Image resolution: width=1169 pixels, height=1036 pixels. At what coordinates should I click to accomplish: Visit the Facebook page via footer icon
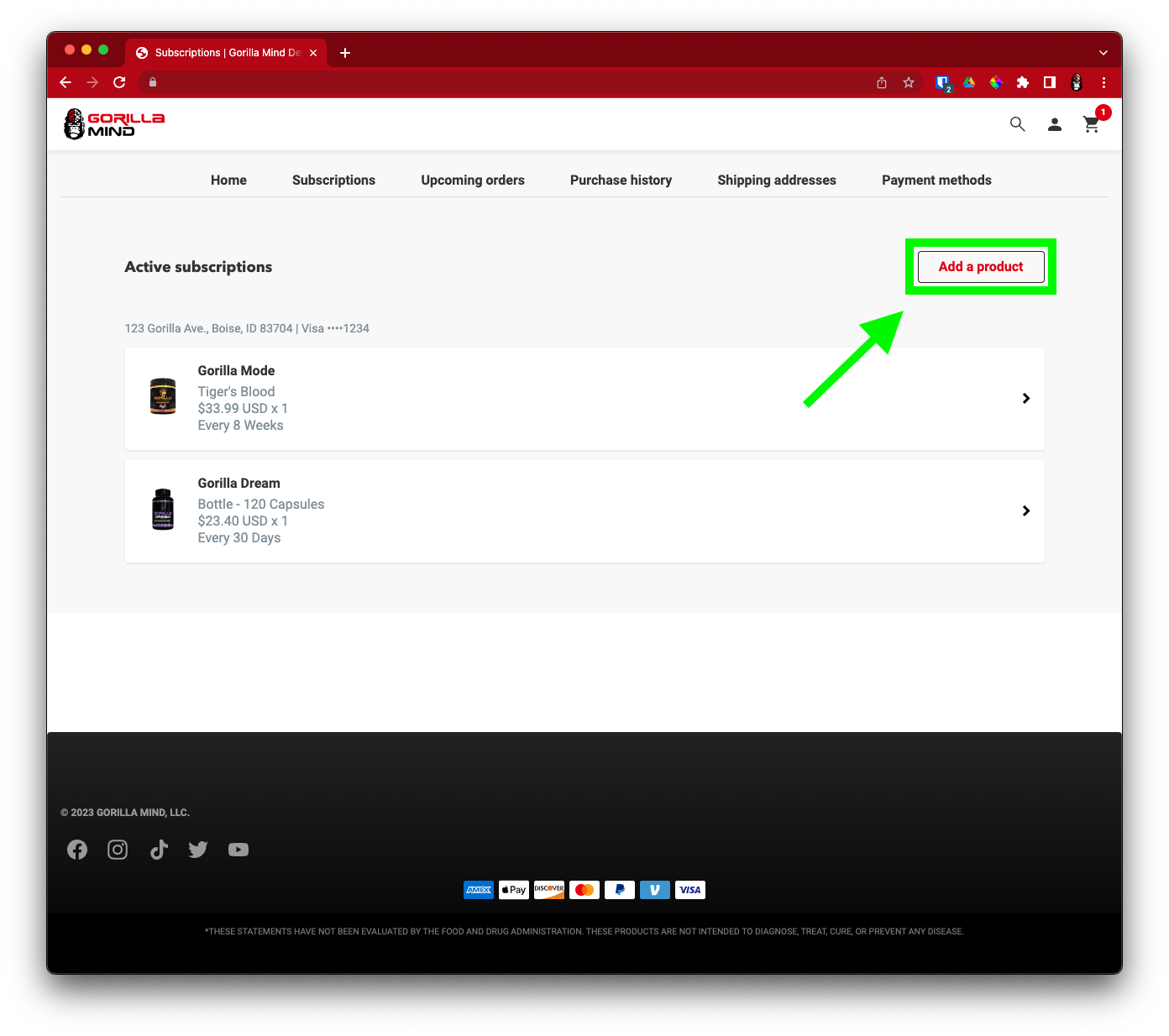pos(77,850)
